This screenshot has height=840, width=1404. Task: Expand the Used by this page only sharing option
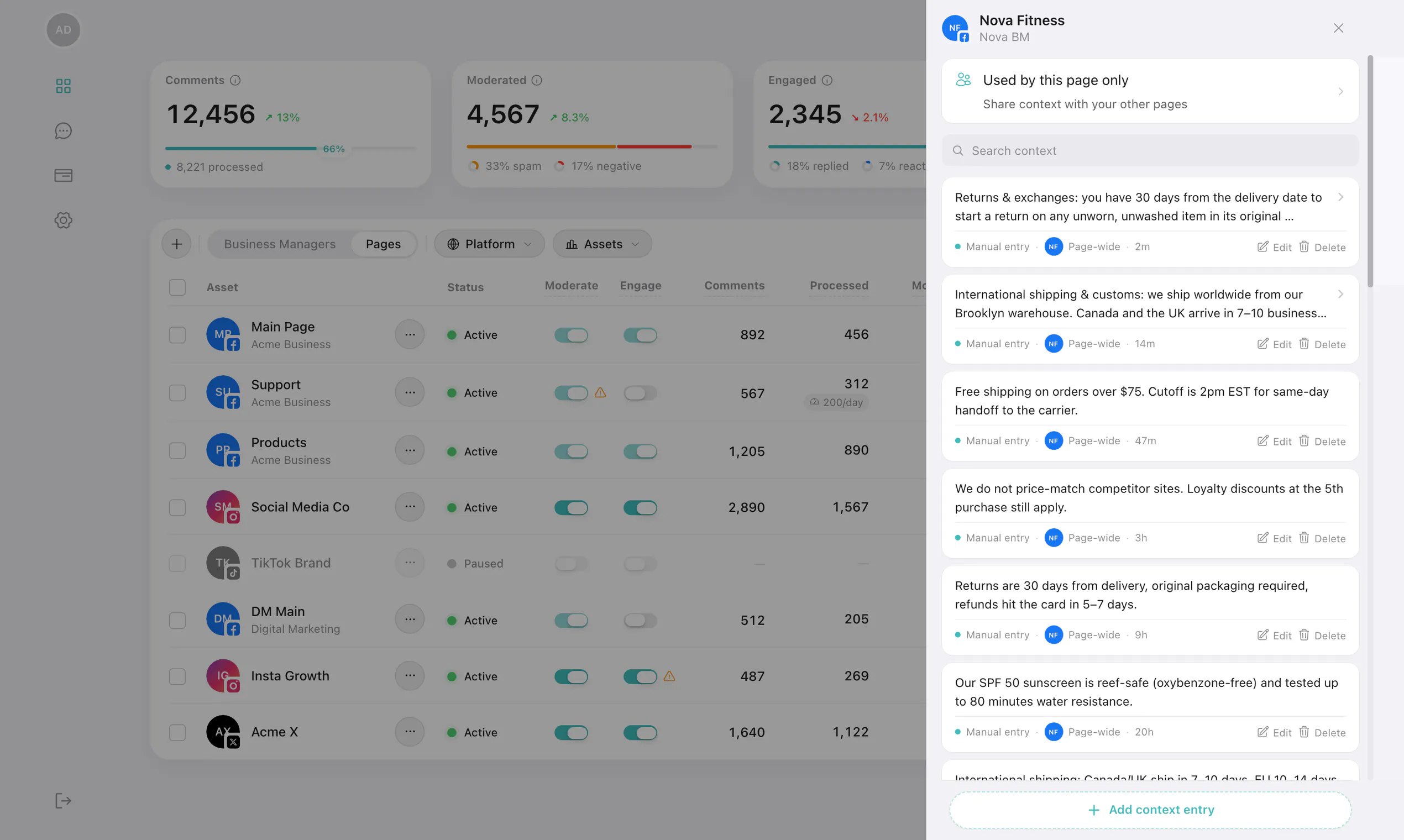click(x=1150, y=91)
